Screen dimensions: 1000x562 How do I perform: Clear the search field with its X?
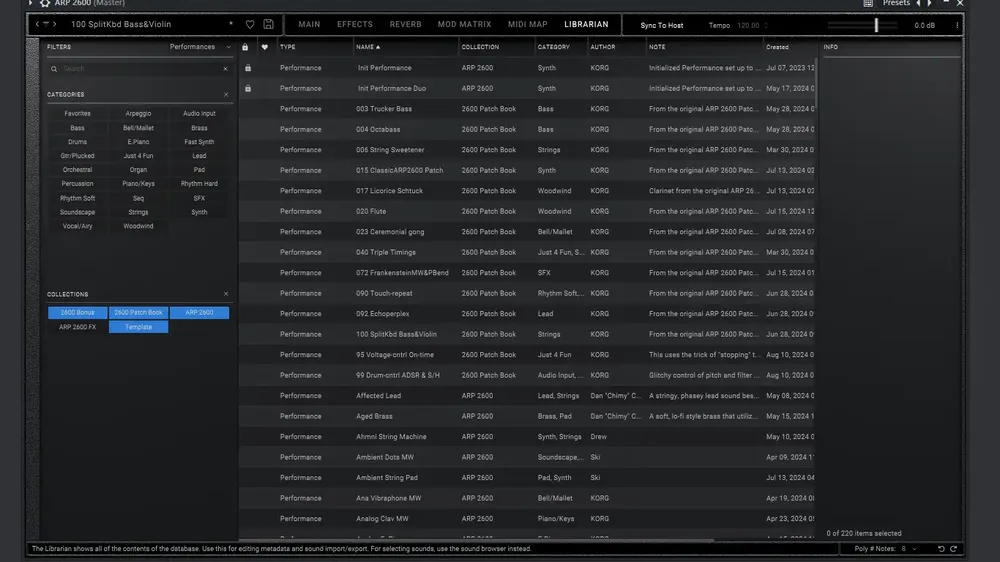point(225,69)
